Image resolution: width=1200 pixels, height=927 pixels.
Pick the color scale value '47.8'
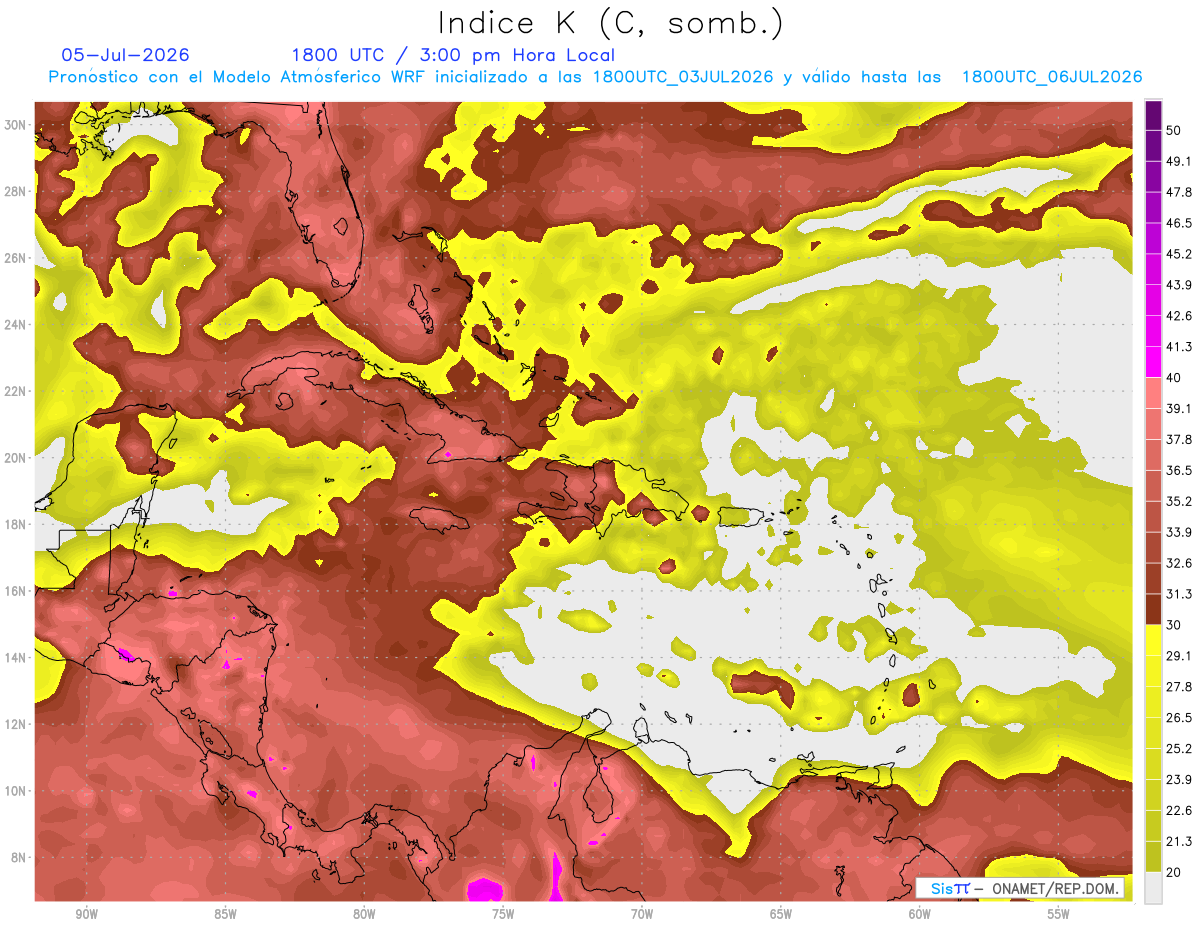coord(1179,192)
